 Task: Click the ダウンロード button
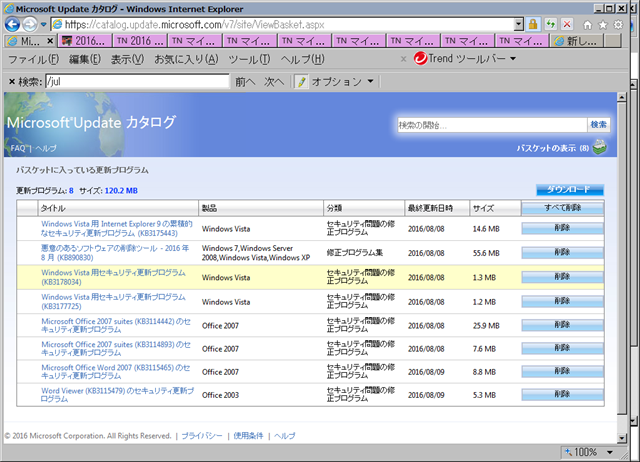click(570, 190)
